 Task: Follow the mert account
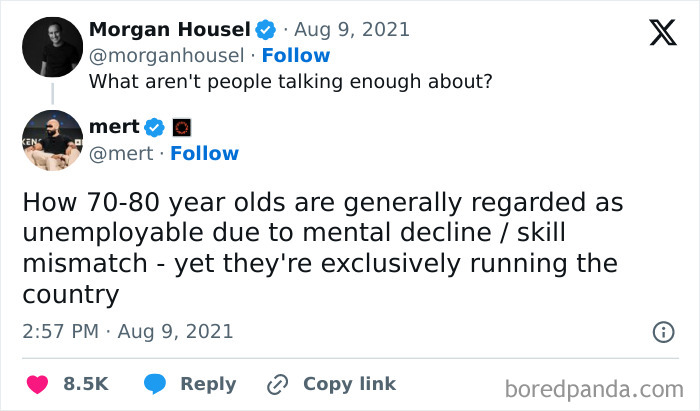click(x=204, y=153)
